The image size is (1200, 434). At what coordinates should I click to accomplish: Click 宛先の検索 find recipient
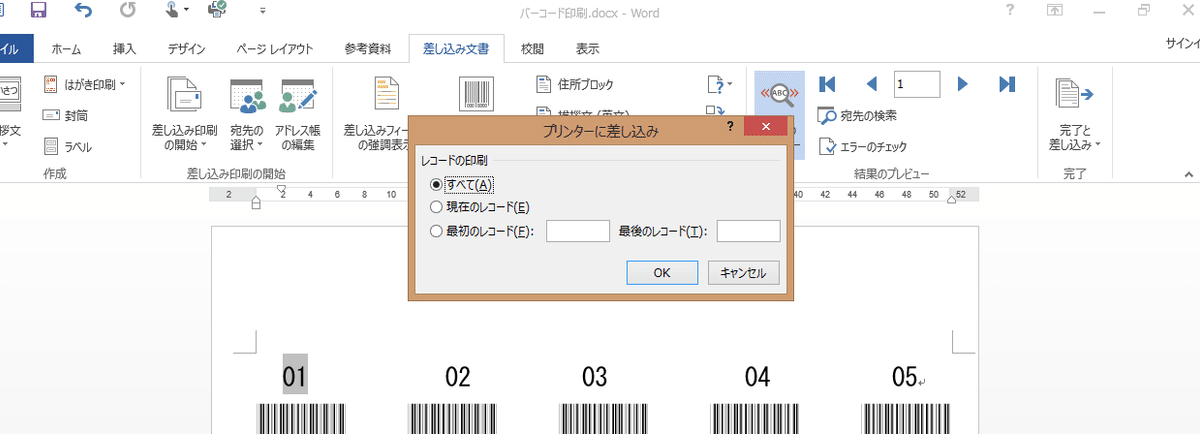point(857,116)
